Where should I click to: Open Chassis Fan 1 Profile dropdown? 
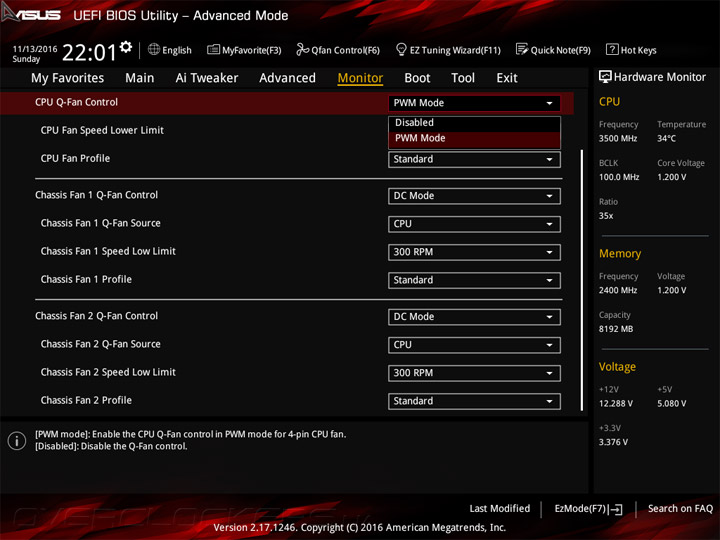[x=474, y=280]
